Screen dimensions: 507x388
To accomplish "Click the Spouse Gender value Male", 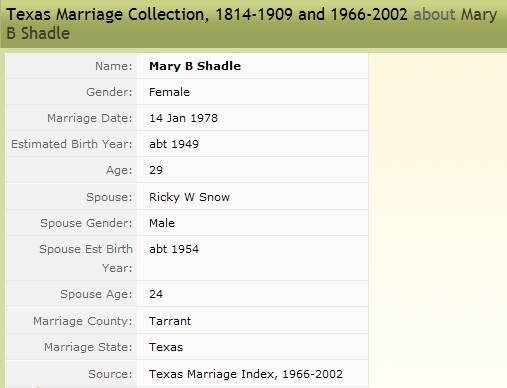I will [x=162, y=223].
